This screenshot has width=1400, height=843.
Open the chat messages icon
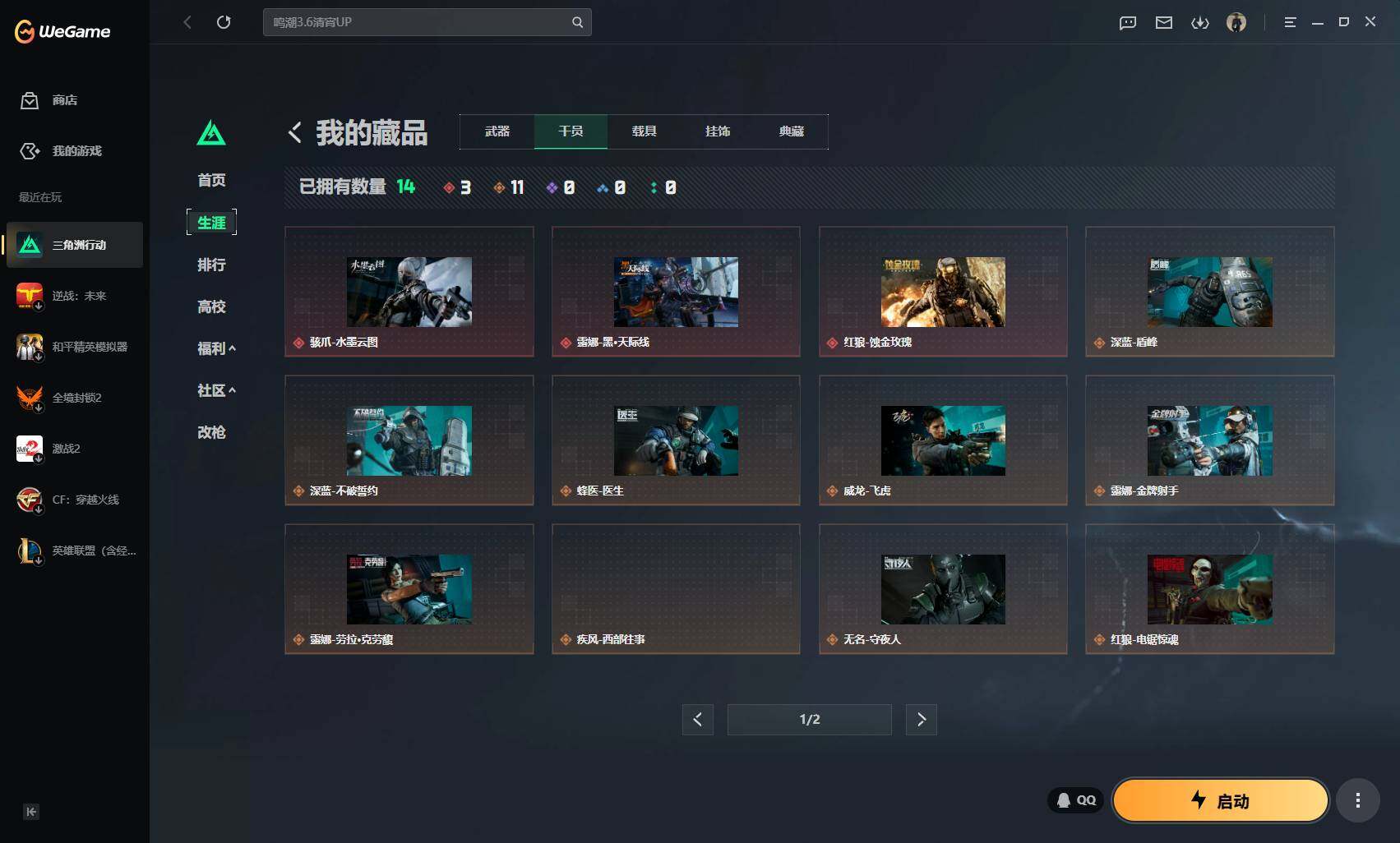click(x=1128, y=23)
